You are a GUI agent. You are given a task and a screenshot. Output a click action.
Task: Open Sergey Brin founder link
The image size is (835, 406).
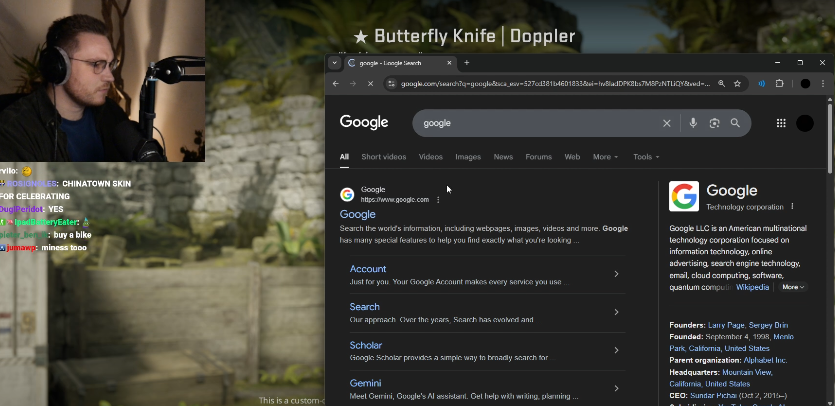point(768,325)
